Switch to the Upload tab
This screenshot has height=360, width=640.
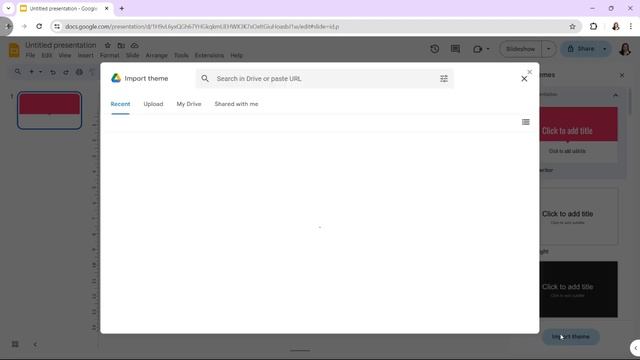click(x=153, y=104)
